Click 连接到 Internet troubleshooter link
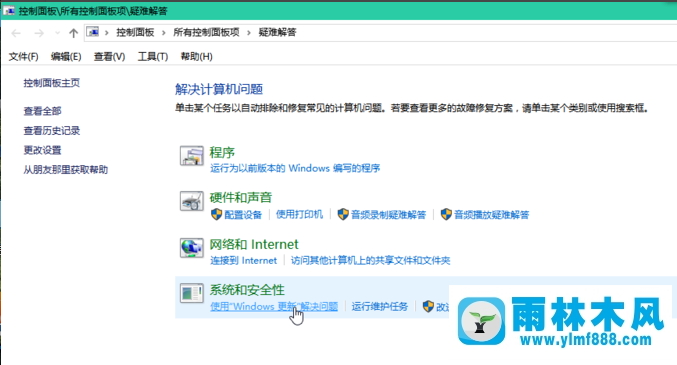The image size is (677, 365). pyautogui.click(x=244, y=260)
